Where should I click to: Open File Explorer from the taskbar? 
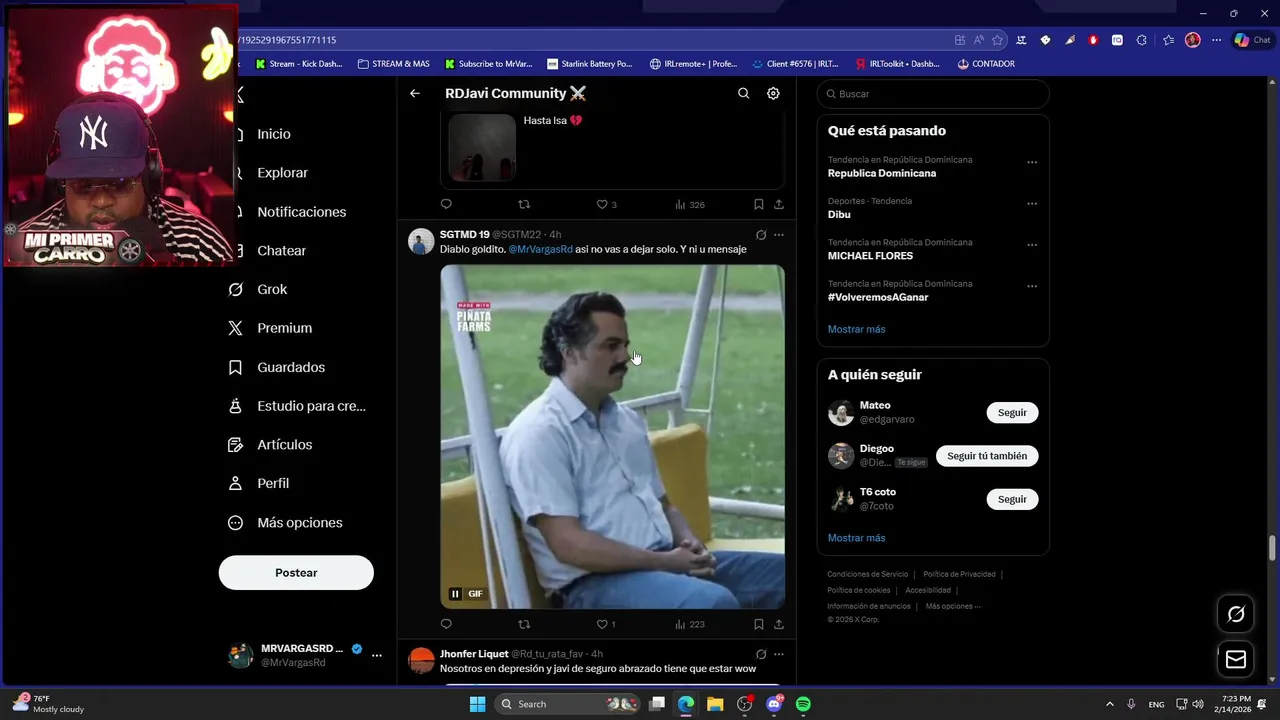pyautogui.click(x=715, y=704)
